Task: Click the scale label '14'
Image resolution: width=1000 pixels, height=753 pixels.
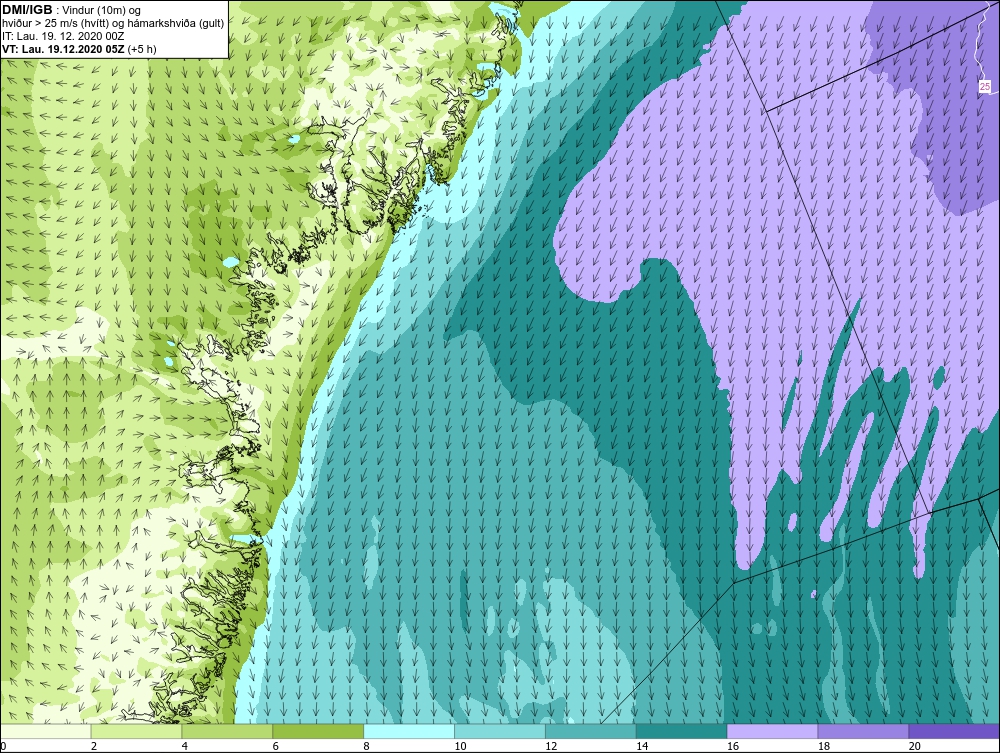Action: [642, 746]
